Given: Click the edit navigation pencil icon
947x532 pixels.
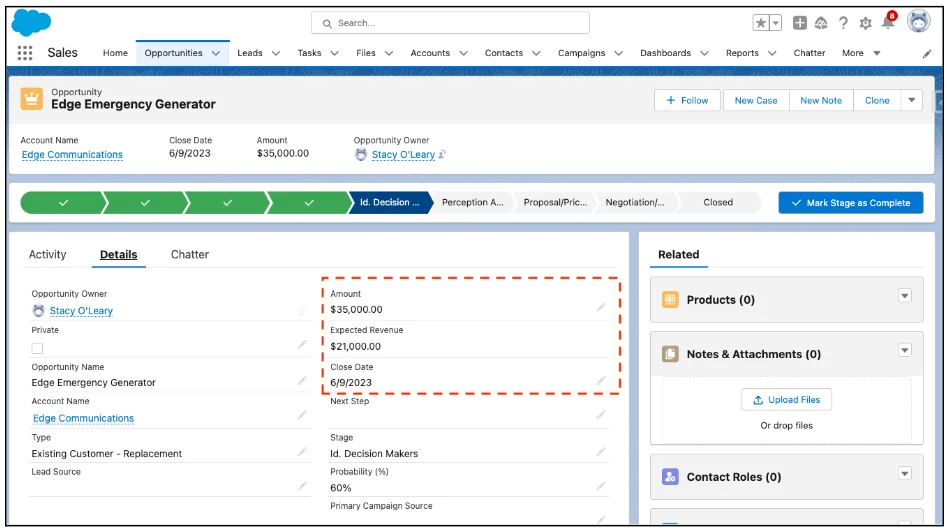Looking at the screenshot, I should tap(927, 54).
